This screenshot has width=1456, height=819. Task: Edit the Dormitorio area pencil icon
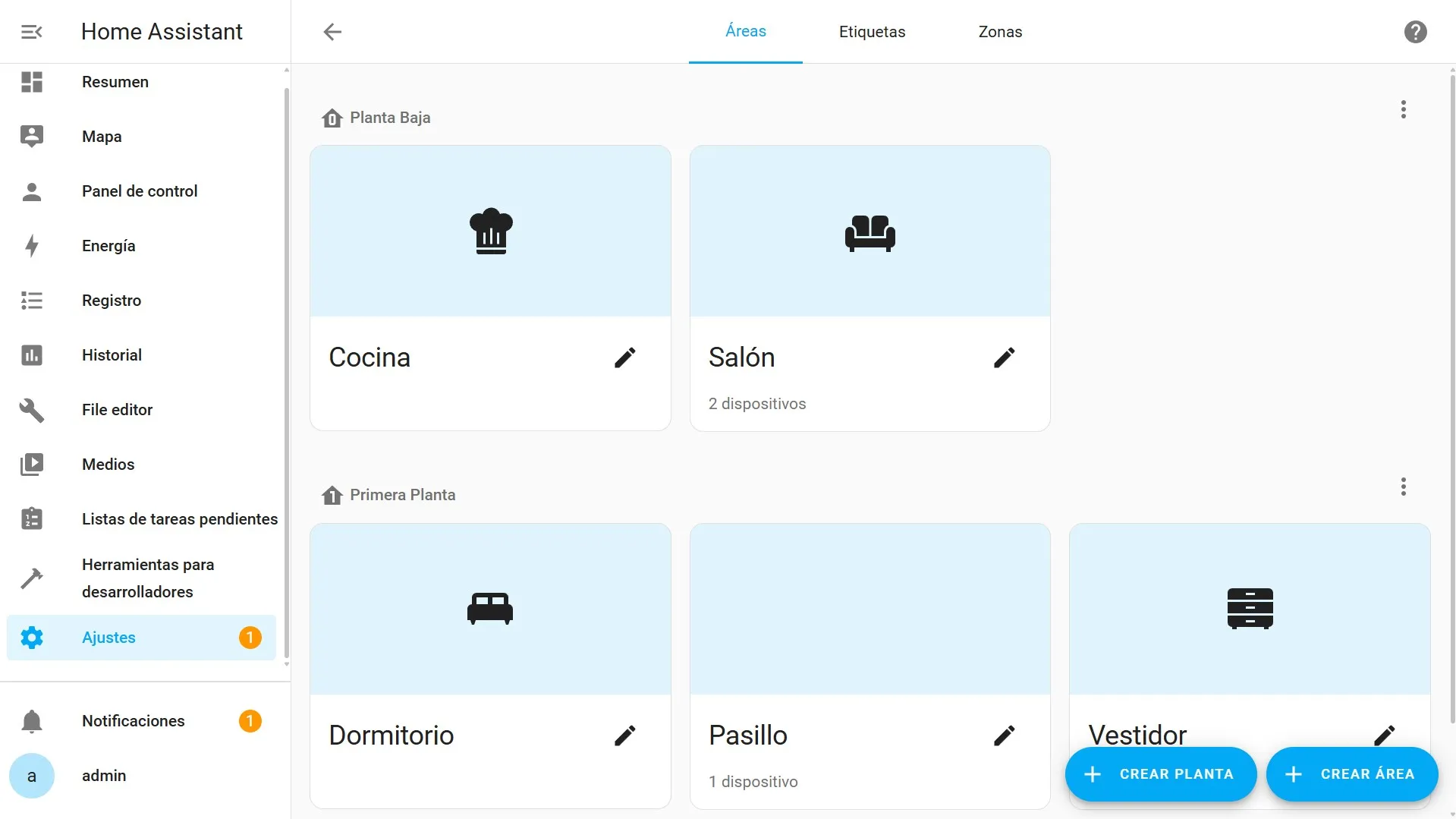[625, 736]
